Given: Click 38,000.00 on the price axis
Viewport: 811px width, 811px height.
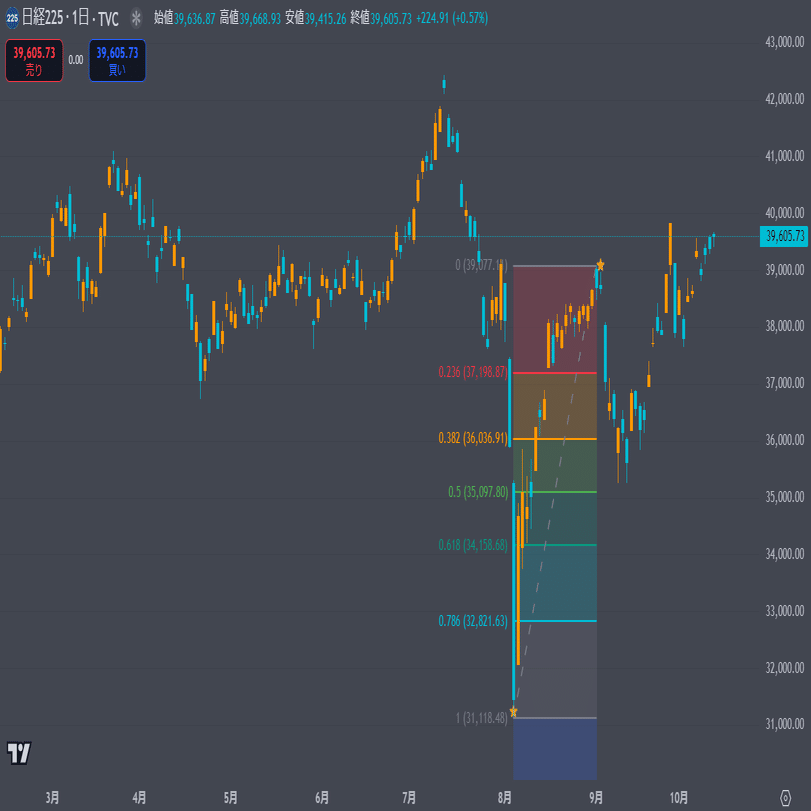Looking at the screenshot, I should click(785, 326).
